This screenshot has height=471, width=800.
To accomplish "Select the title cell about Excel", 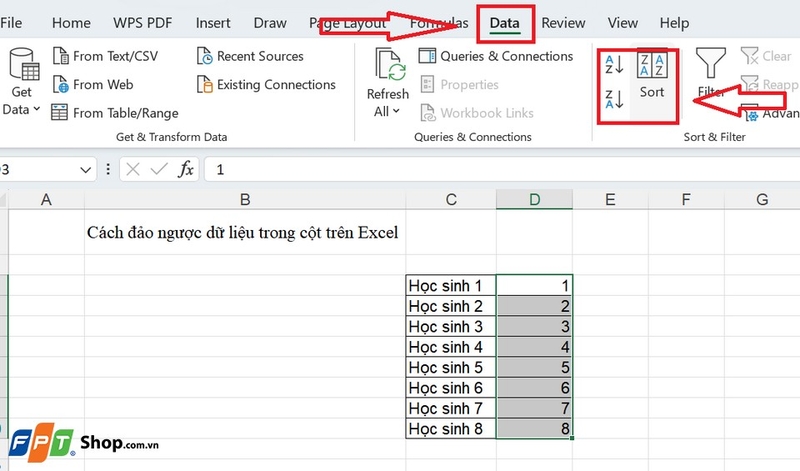I will click(245, 232).
